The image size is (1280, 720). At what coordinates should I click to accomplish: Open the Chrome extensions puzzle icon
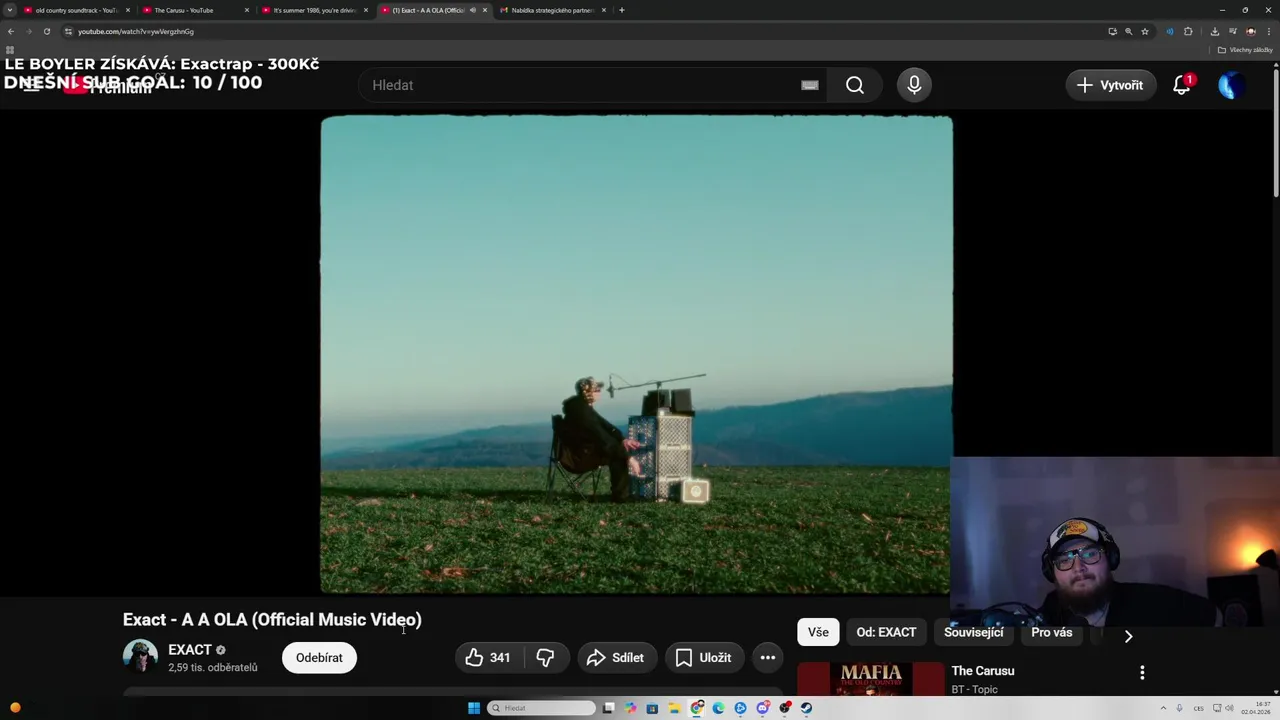(x=1188, y=31)
